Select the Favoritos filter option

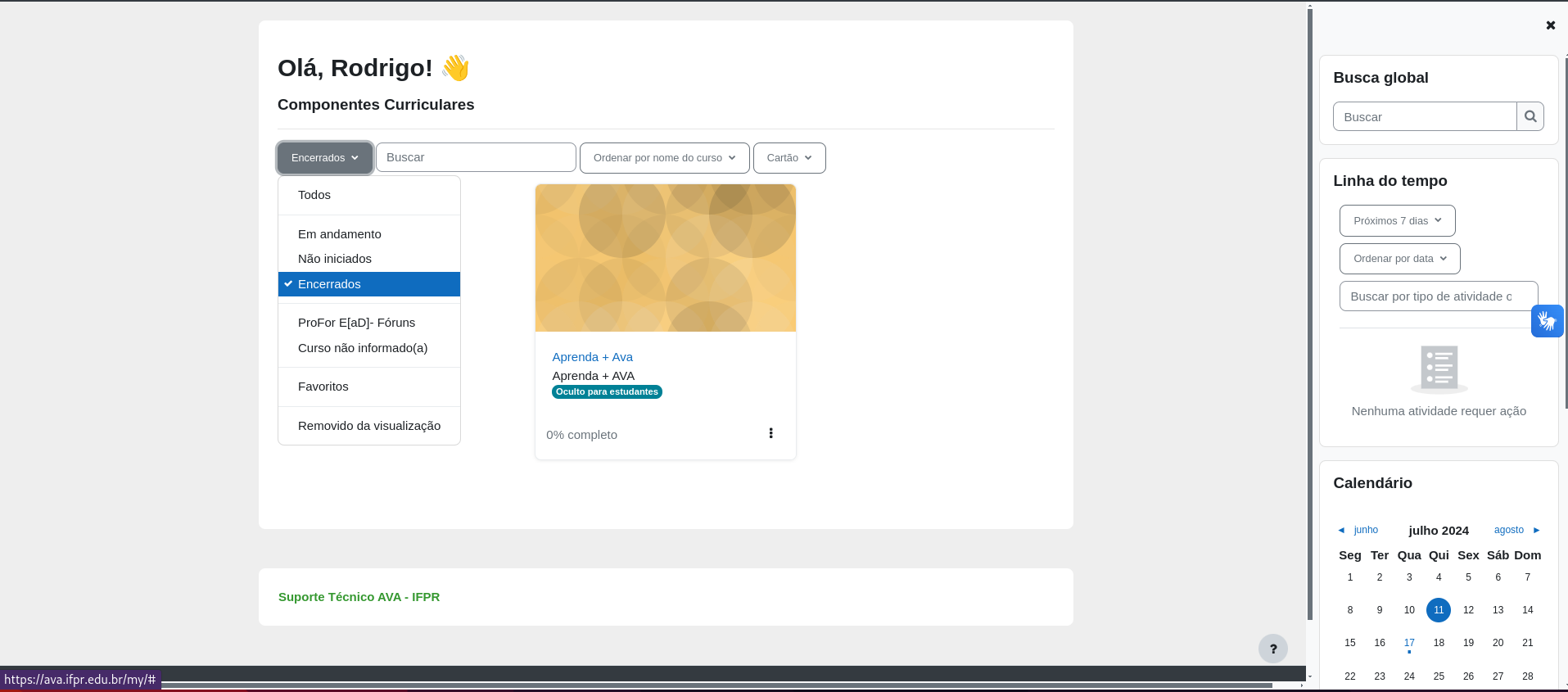[323, 387]
